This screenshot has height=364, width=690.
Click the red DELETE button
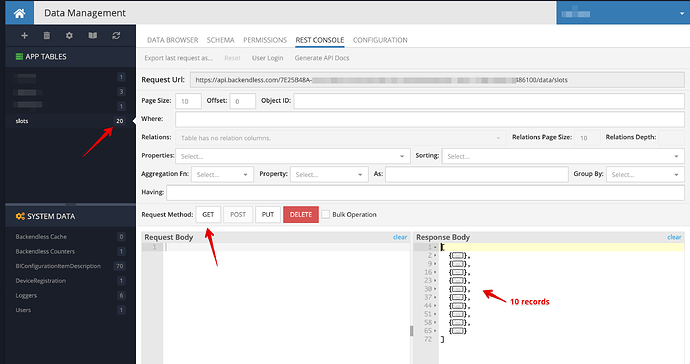pos(301,214)
